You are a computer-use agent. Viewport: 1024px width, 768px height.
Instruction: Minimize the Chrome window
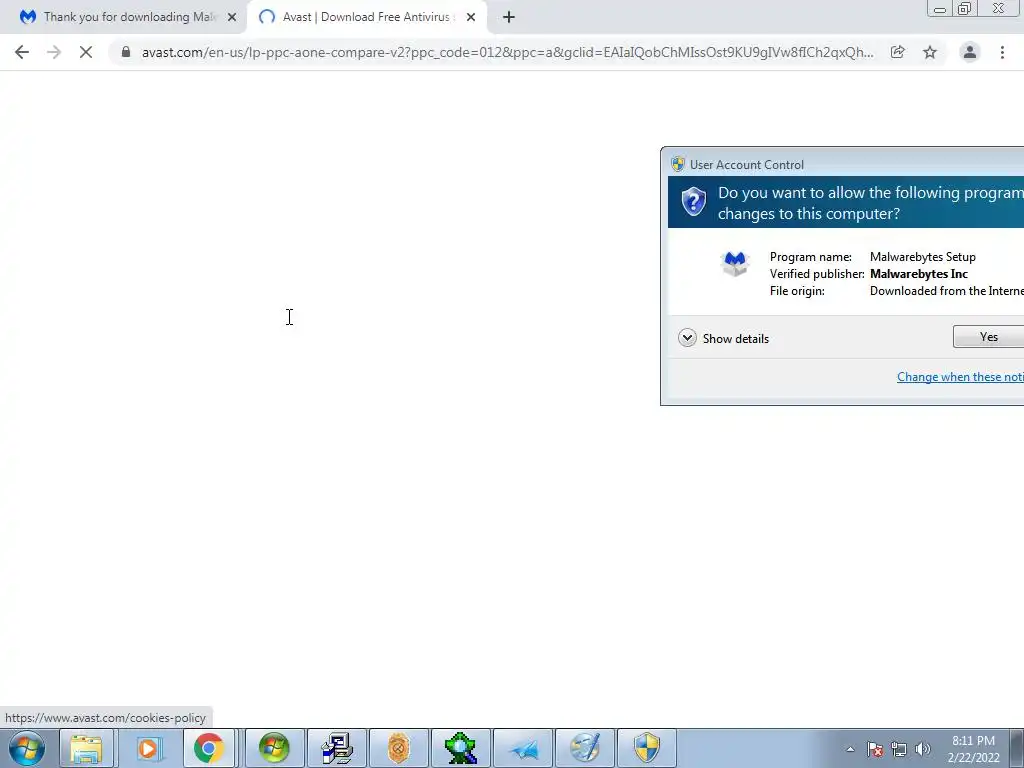(x=940, y=8)
